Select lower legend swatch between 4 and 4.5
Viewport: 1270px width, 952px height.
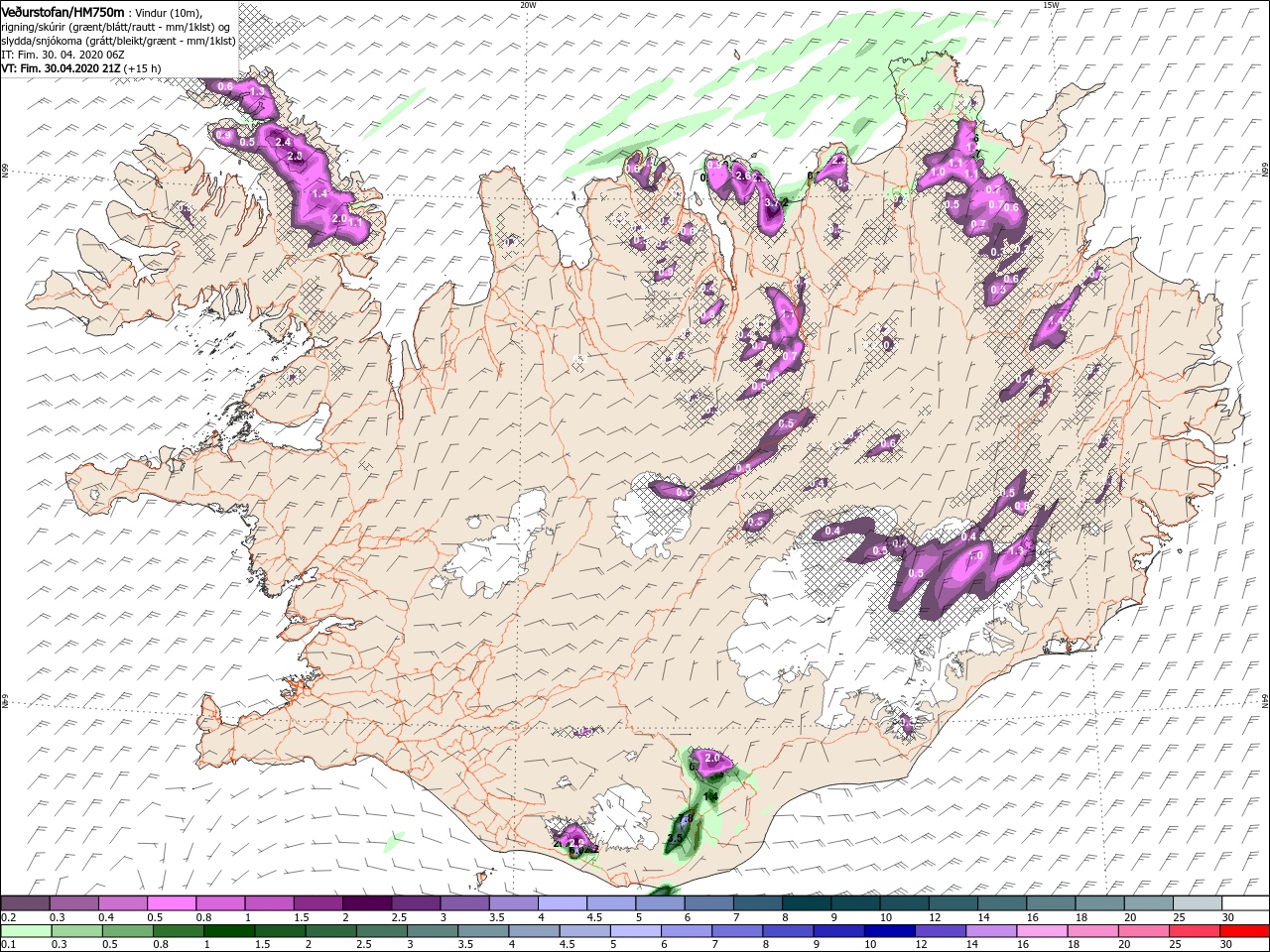click(x=534, y=931)
